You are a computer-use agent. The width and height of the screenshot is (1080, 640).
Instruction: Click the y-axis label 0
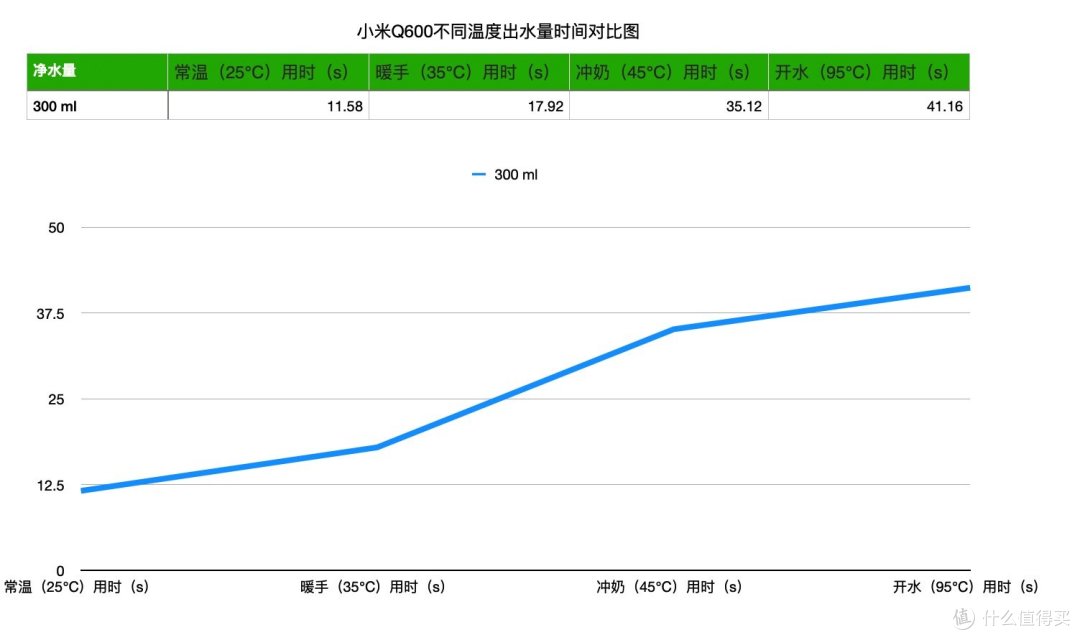click(x=61, y=570)
